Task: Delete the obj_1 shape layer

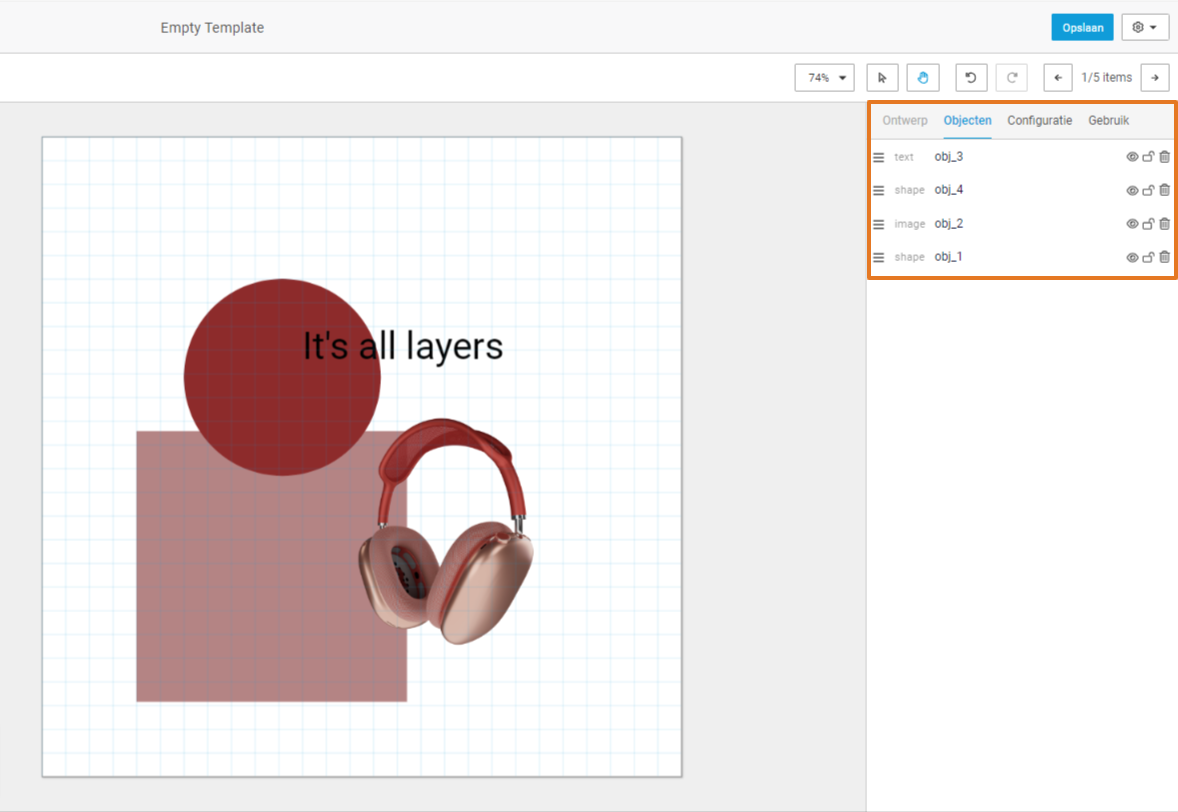Action: [1164, 257]
